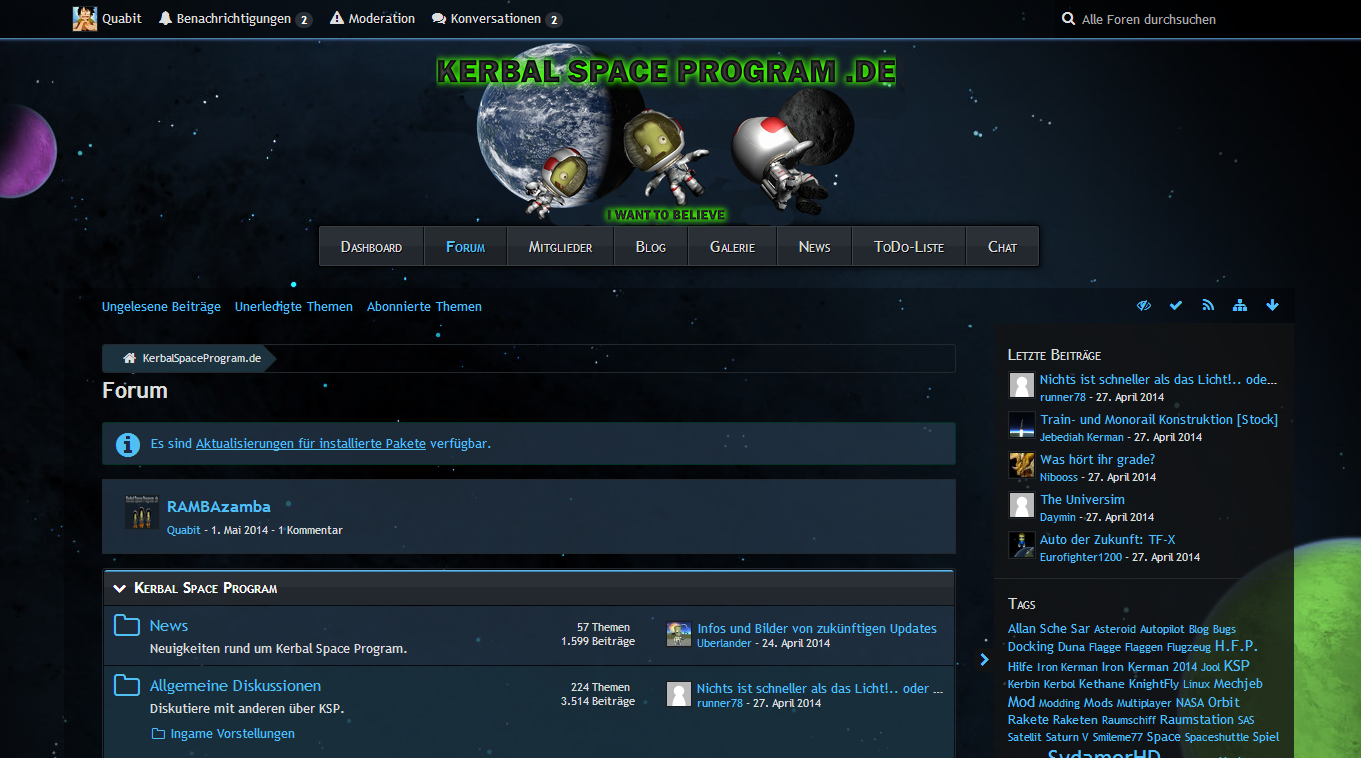The height and width of the screenshot is (758, 1361).
Task: Click the News forum folder icon
Action: (x=127, y=626)
